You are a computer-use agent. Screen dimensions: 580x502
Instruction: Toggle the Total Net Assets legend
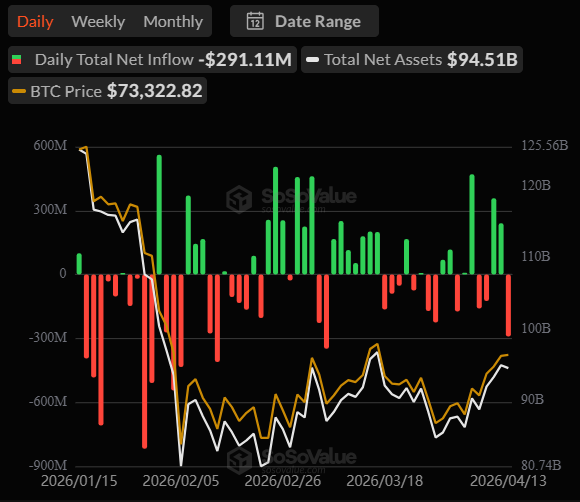coord(412,60)
